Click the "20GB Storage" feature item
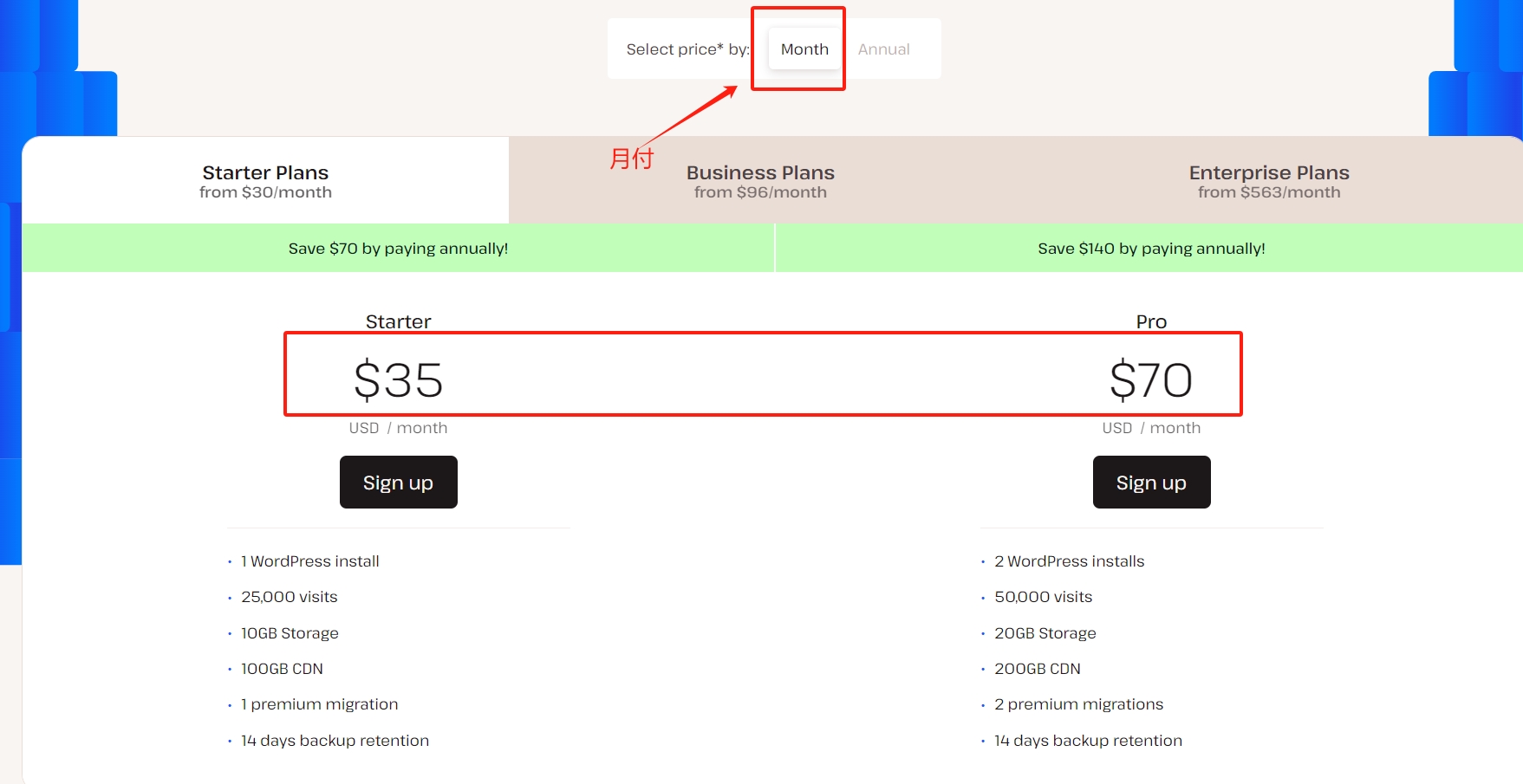This screenshot has height=784, width=1523. [1045, 633]
